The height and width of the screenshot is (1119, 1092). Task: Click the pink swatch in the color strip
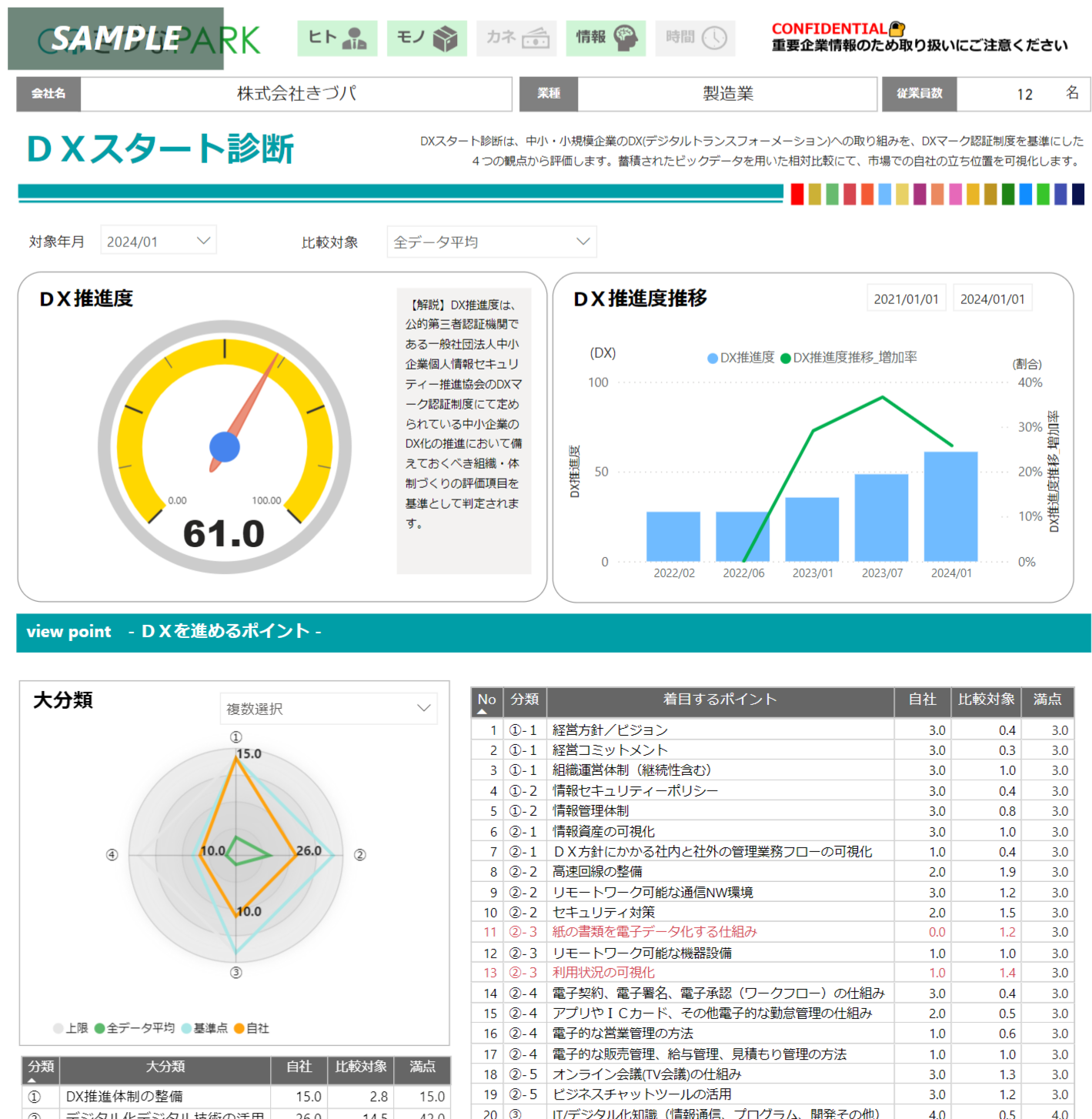[x=955, y=194]
